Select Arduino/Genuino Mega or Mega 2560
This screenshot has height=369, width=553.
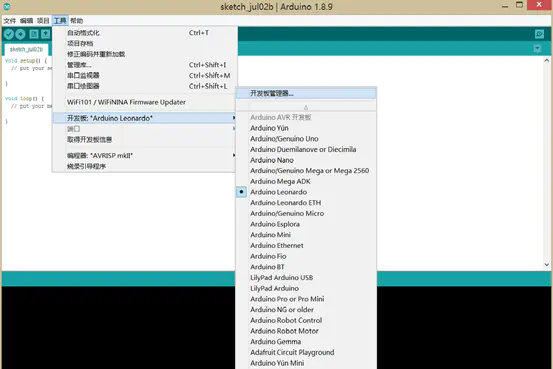[306, 171]
